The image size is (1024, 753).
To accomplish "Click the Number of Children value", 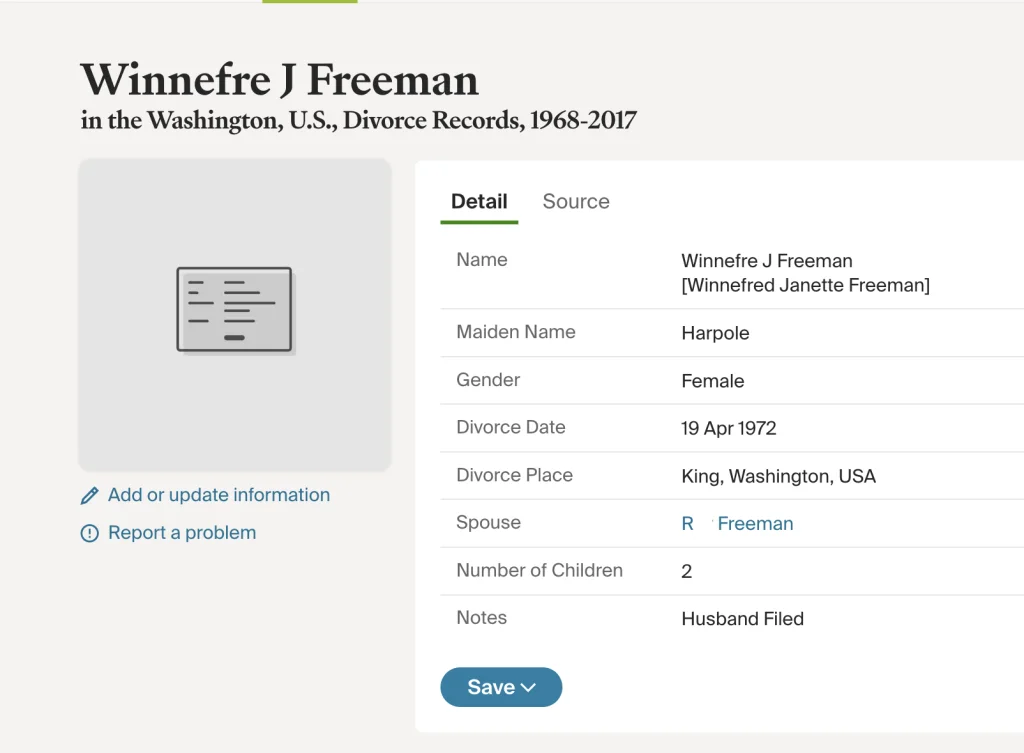I will click(x=687, y=571).
